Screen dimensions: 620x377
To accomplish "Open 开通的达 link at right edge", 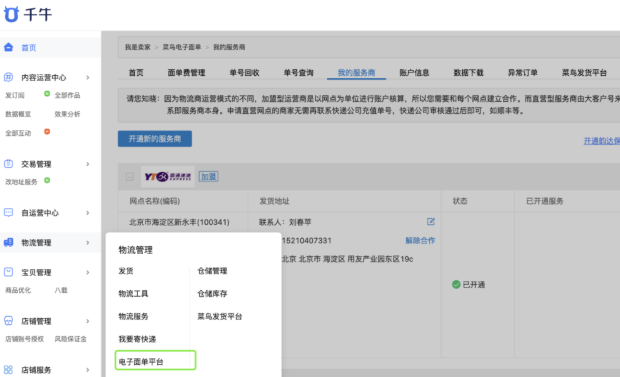I will coord(602,141).
